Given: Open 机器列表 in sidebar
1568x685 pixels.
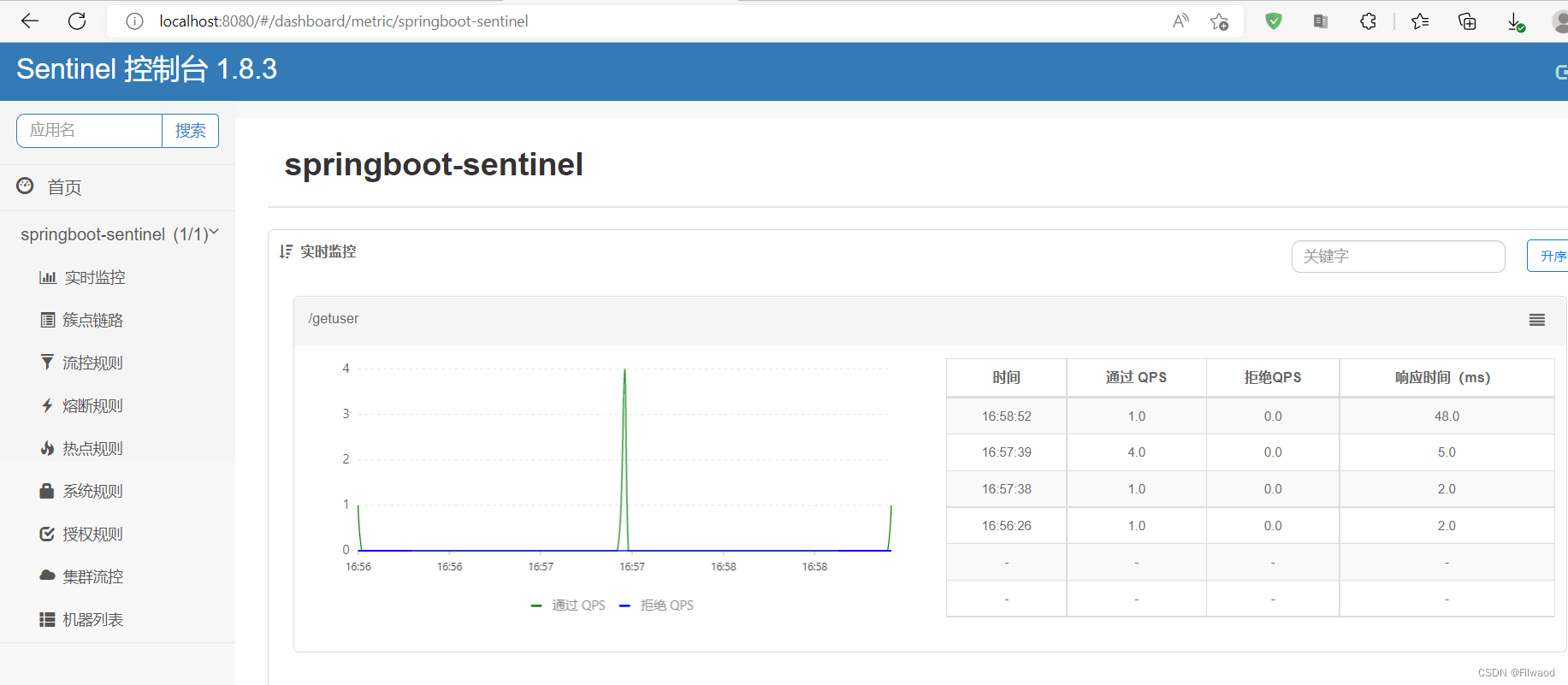Looking at the screenshot, I should coord(93,619).
